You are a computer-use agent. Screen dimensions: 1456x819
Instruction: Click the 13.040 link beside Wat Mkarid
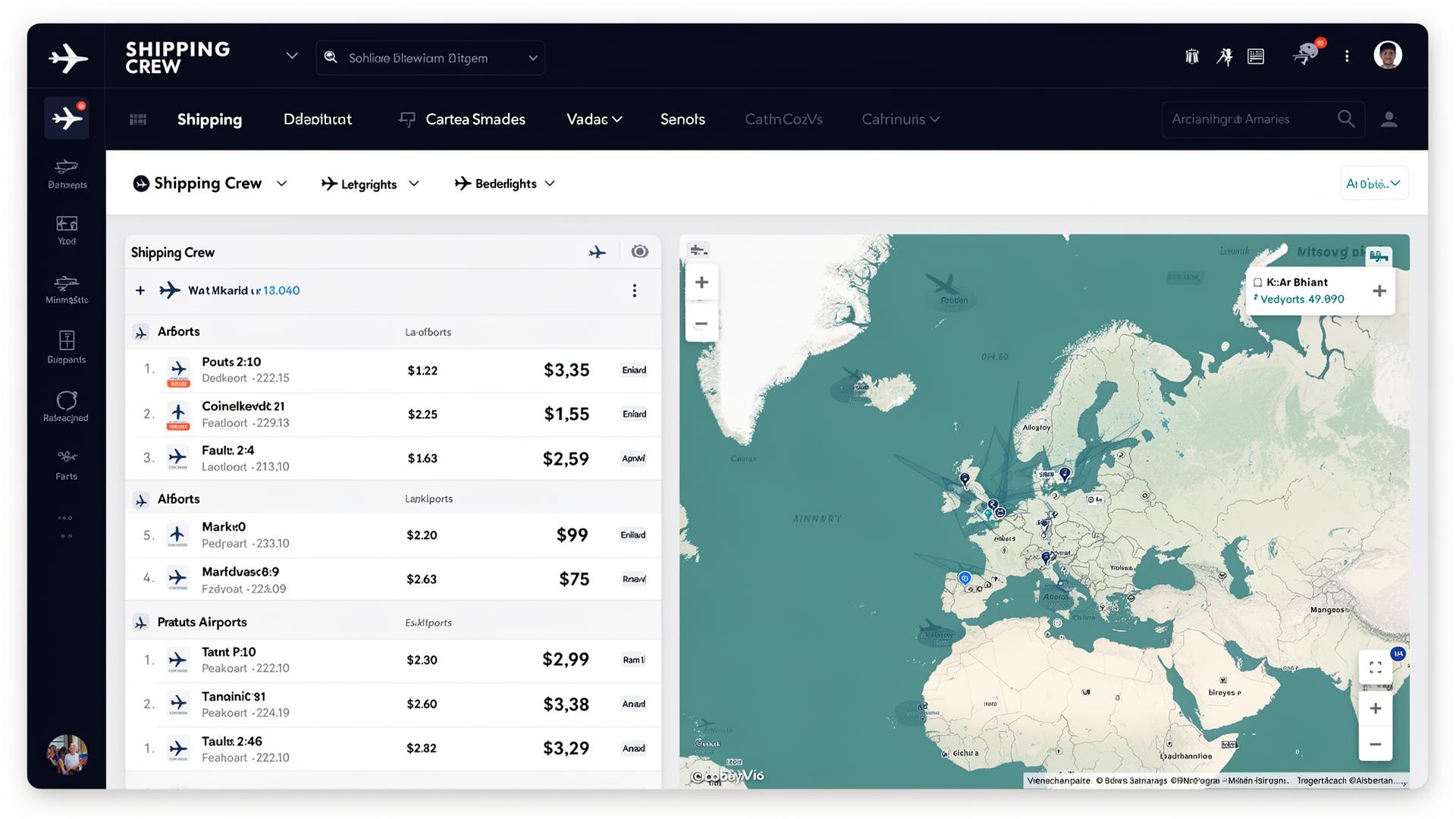coord(281,290)
